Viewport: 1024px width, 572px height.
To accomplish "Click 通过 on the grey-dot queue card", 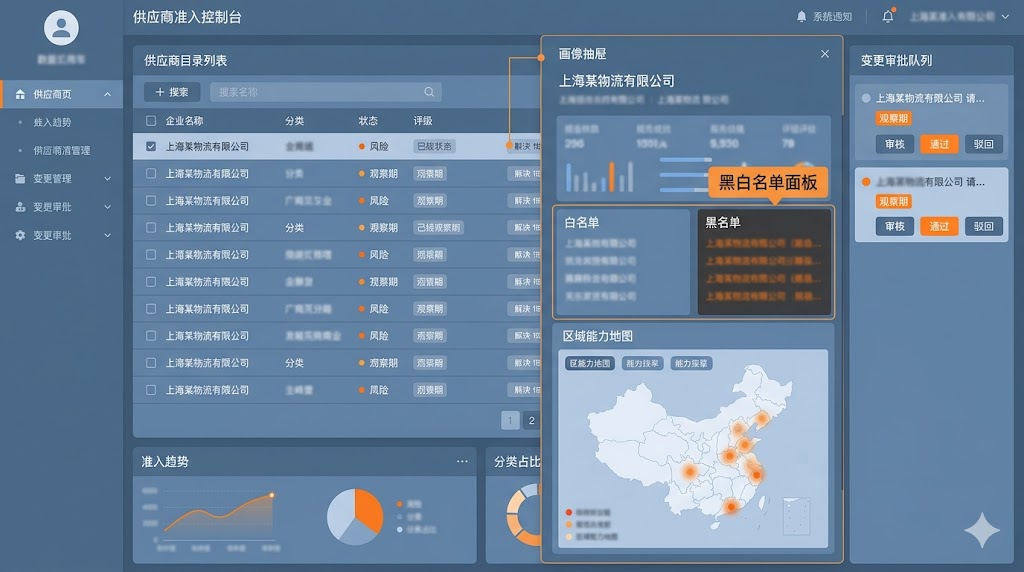I will pyautogui.click(x=939, y=144).
